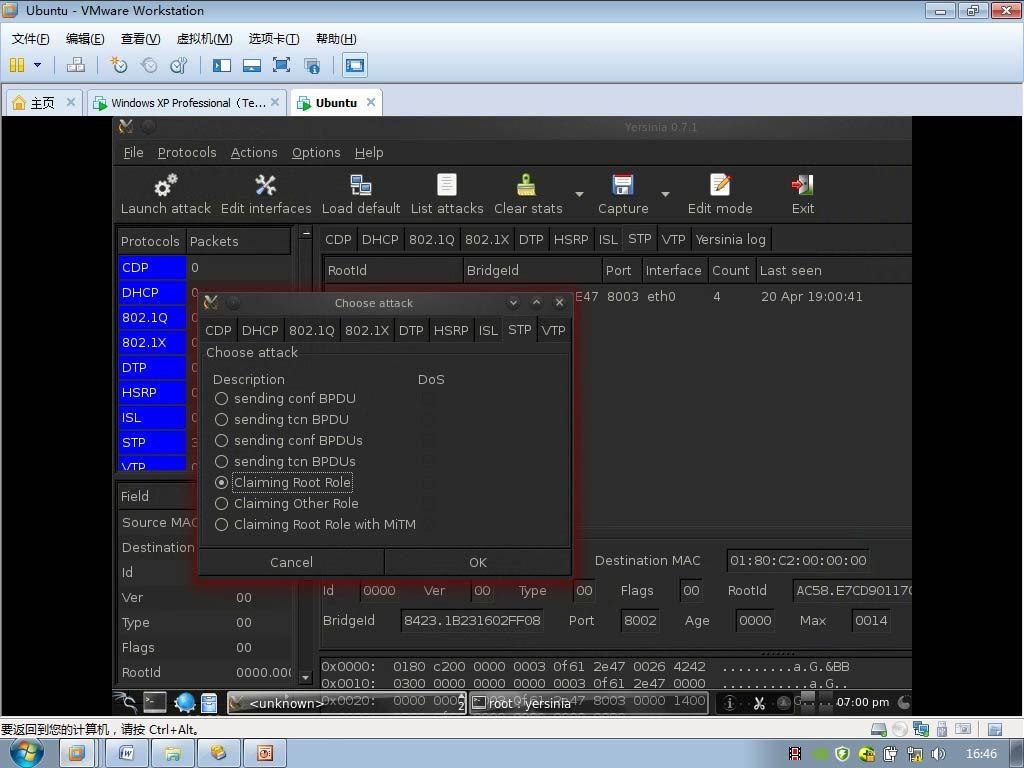
Task: Click the Last seen column header
Action: pyautogui.click(x=834, y=270)
